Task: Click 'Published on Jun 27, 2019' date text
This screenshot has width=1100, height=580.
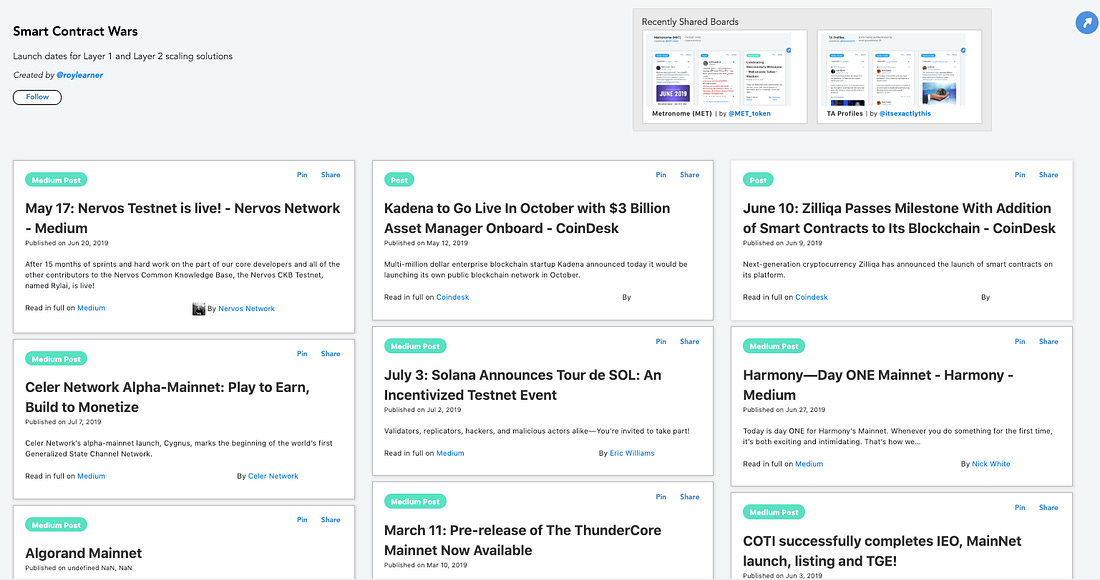Action: click(784, 410)
